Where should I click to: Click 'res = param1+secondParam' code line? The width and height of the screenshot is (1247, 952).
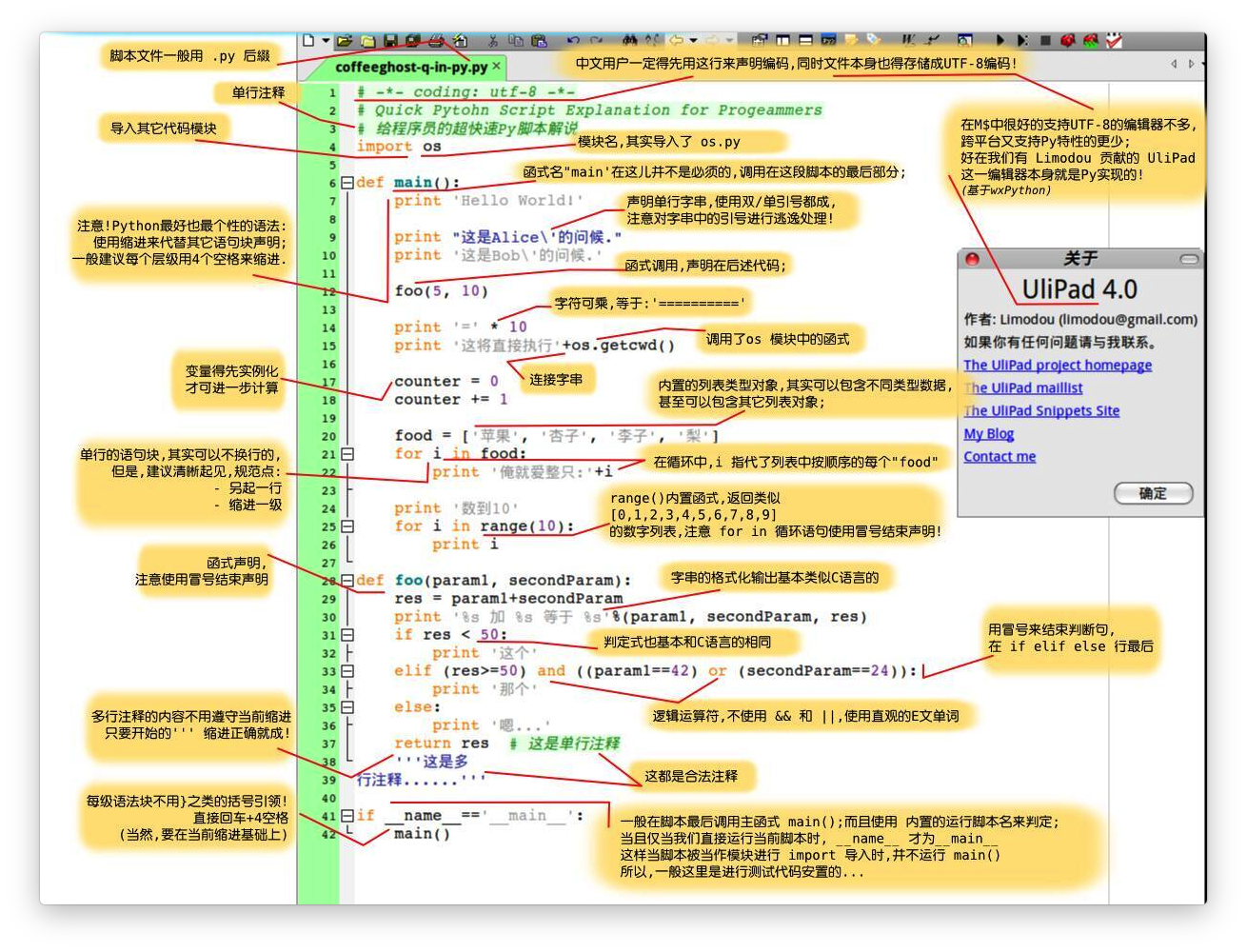point(508,599)
